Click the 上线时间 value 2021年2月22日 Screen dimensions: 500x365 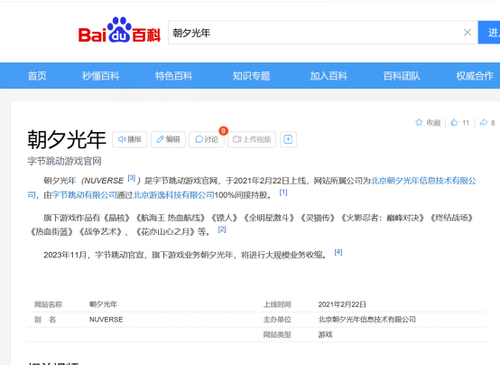(342, 304)
